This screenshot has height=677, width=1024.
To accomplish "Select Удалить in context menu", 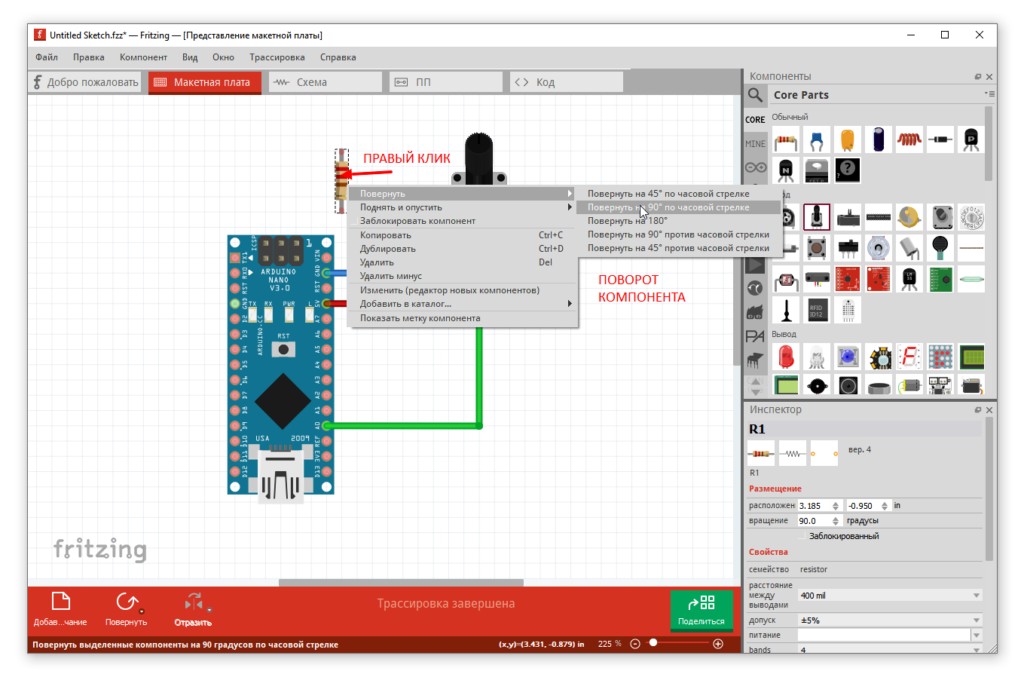I will coord(464,262).
